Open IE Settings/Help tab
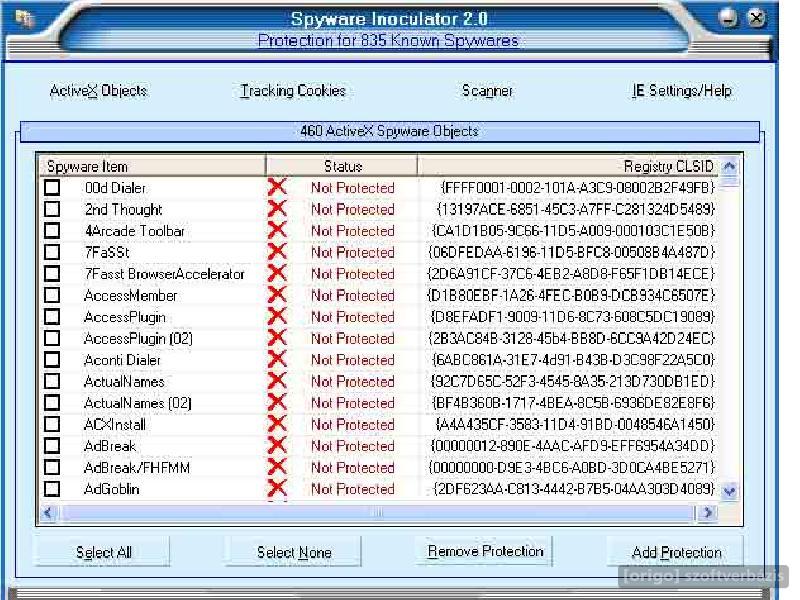The height and width of the screenshot is (600, 800). [682, 91]
